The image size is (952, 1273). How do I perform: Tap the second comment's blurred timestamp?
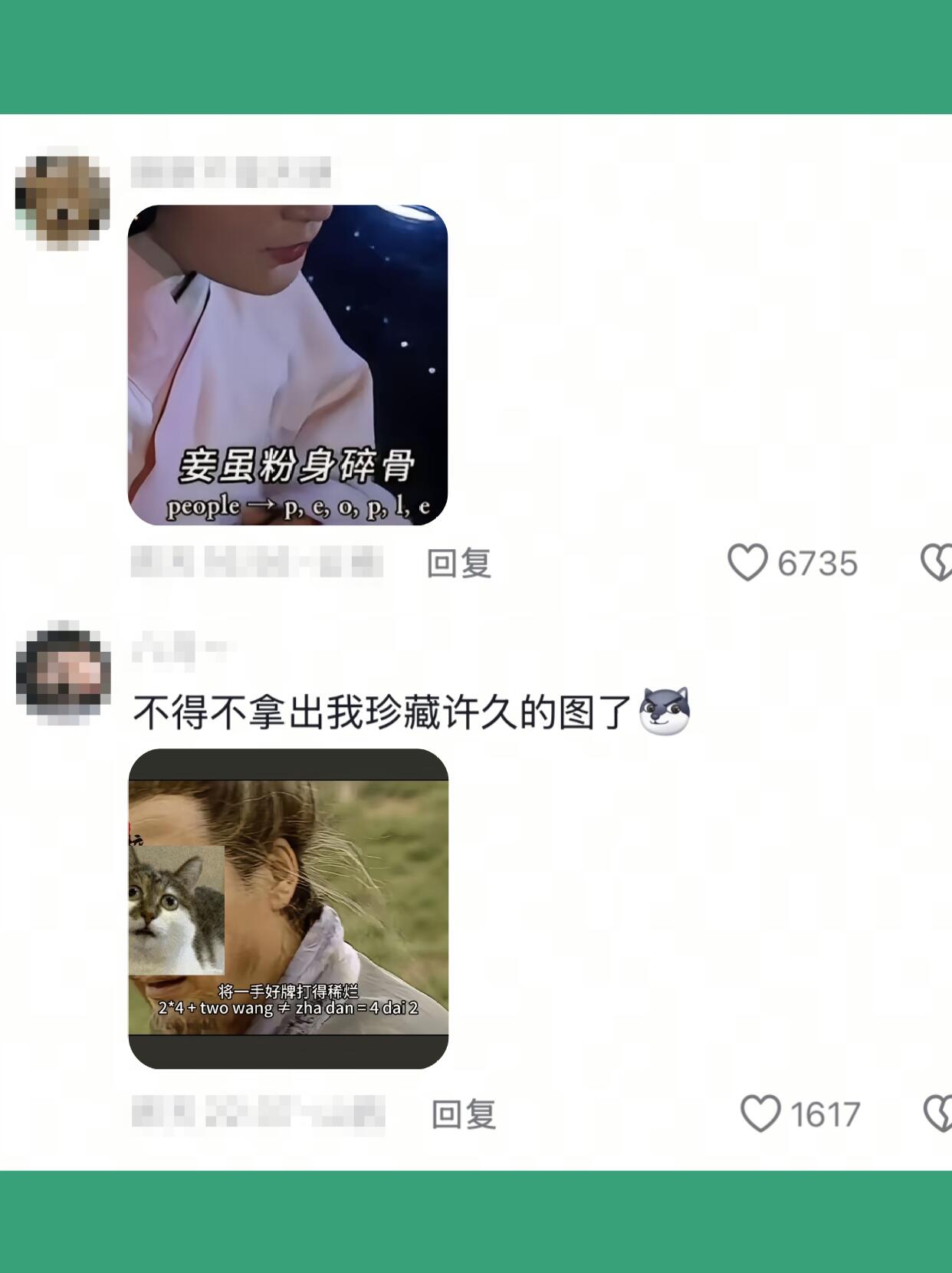click(x=258, y=1112)
